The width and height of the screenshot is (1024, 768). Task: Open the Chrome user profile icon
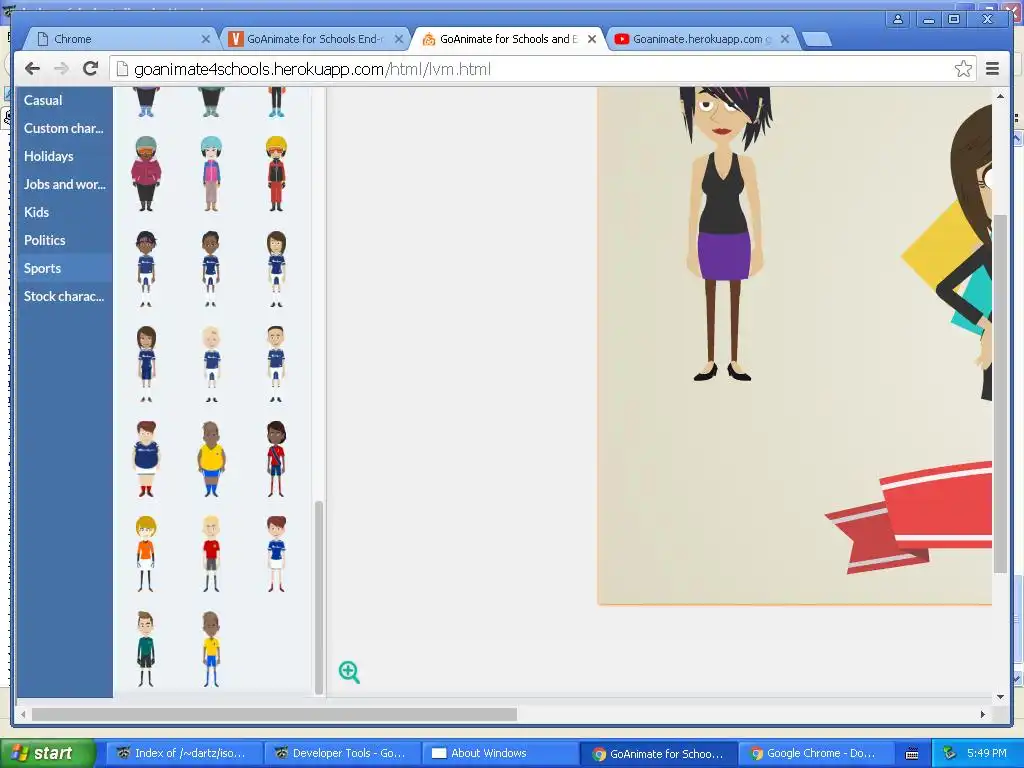(898, 19)
